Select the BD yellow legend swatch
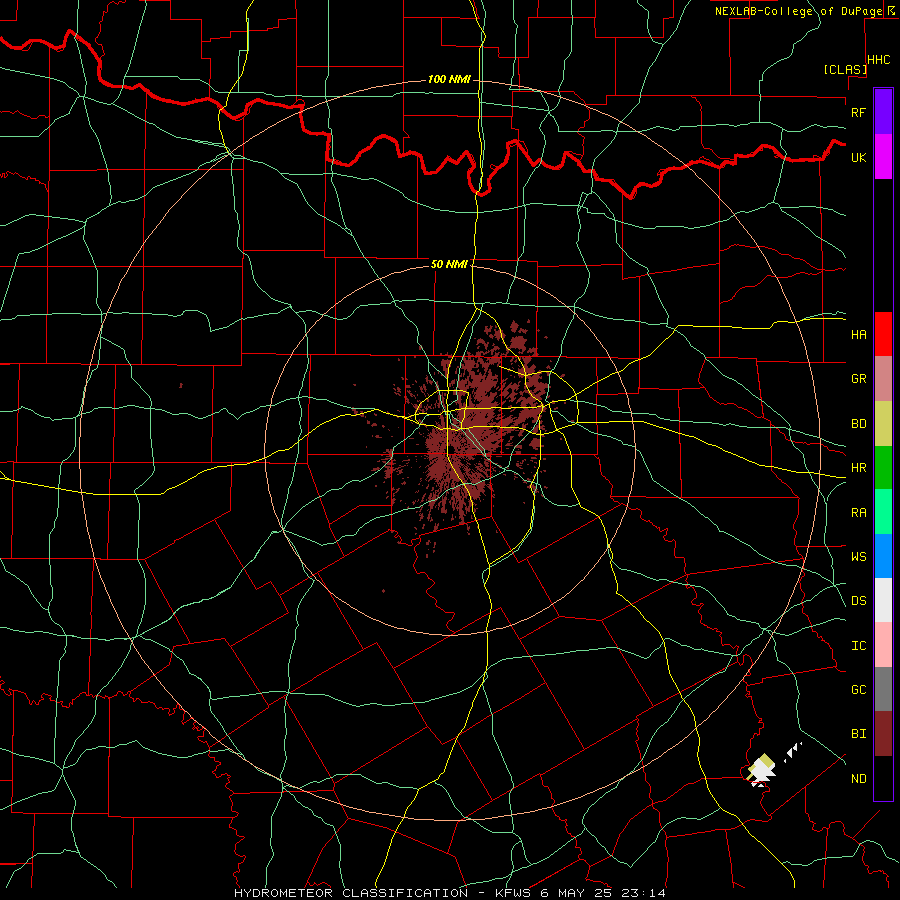The width and height of the screenshot is (900, 900). [x=883, y=424]
